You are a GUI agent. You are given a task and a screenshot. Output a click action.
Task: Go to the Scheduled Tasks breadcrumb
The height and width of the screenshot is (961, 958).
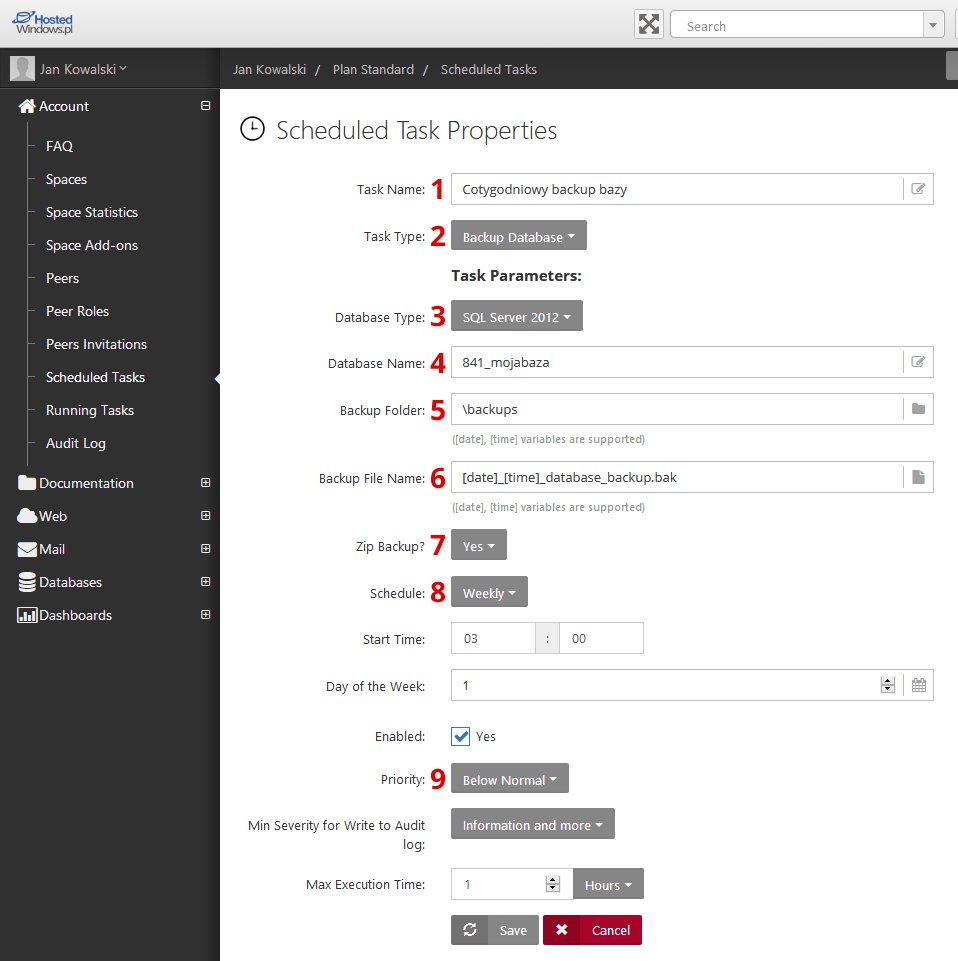point(489,69)
